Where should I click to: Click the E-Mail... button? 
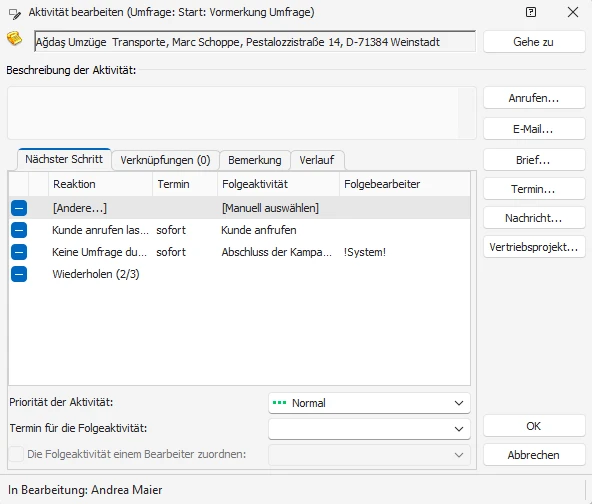coord(534,129)
